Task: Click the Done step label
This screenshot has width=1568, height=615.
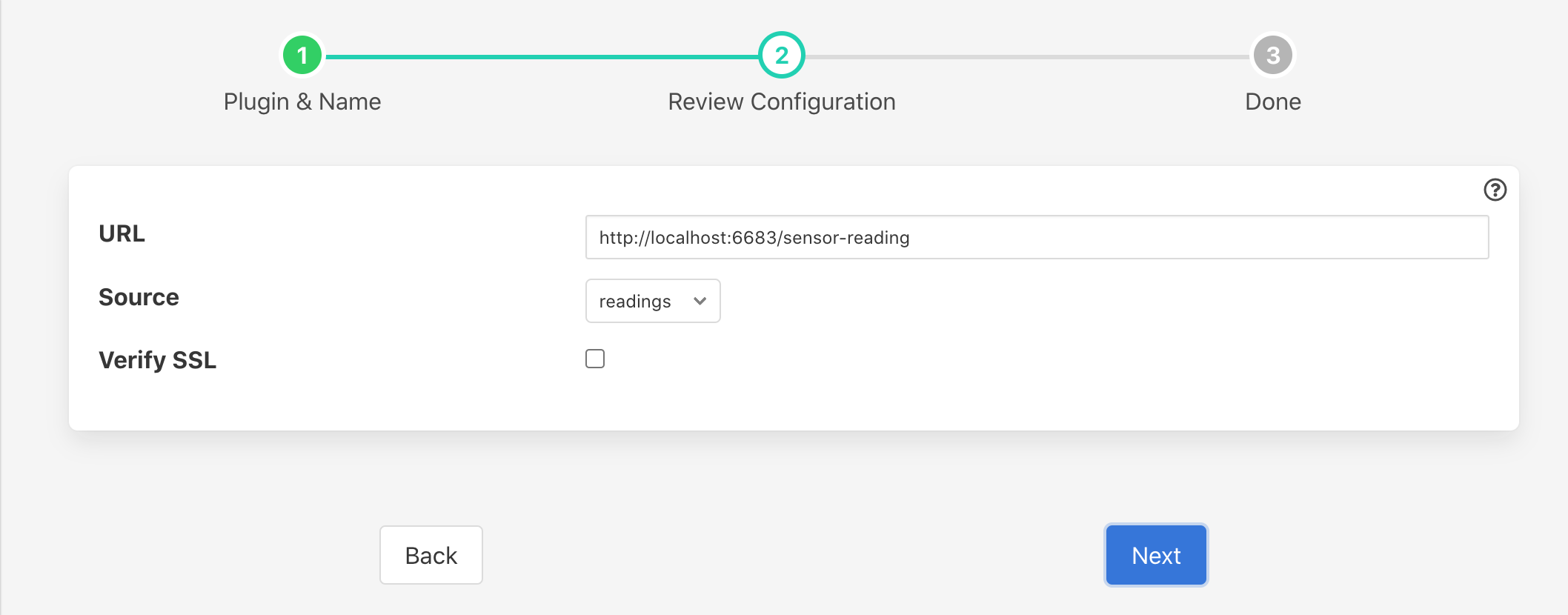Action: coord(1272,102)
